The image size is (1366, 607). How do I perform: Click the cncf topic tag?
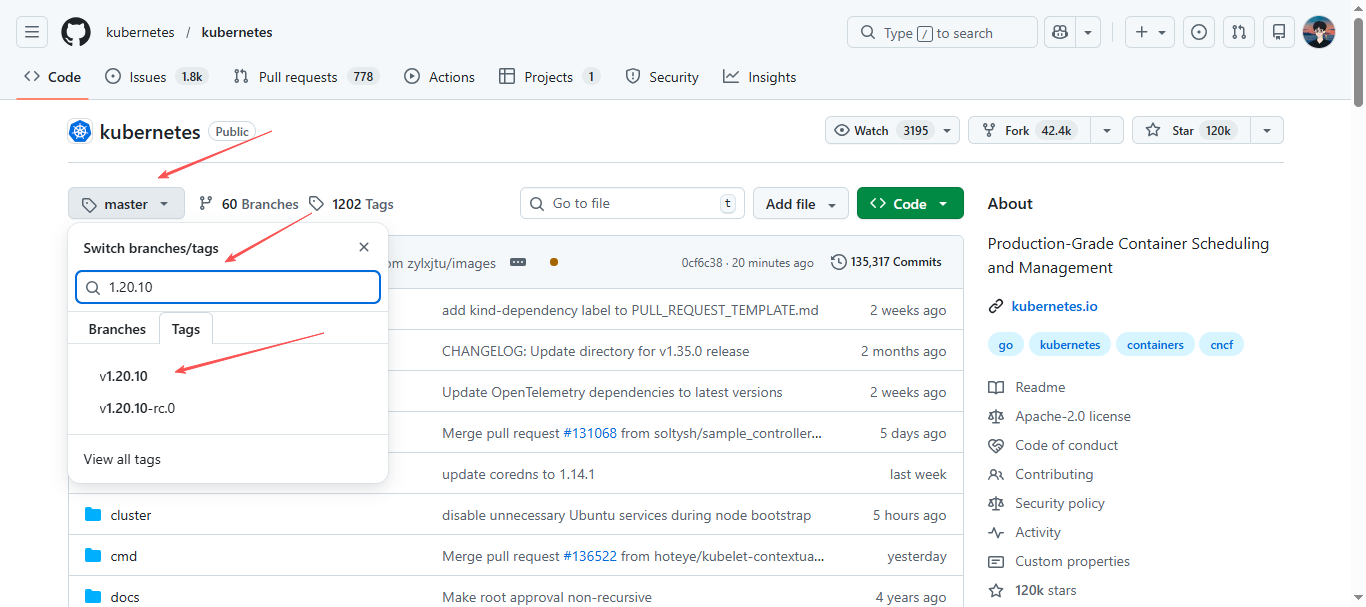click(x=1221, y=345)
